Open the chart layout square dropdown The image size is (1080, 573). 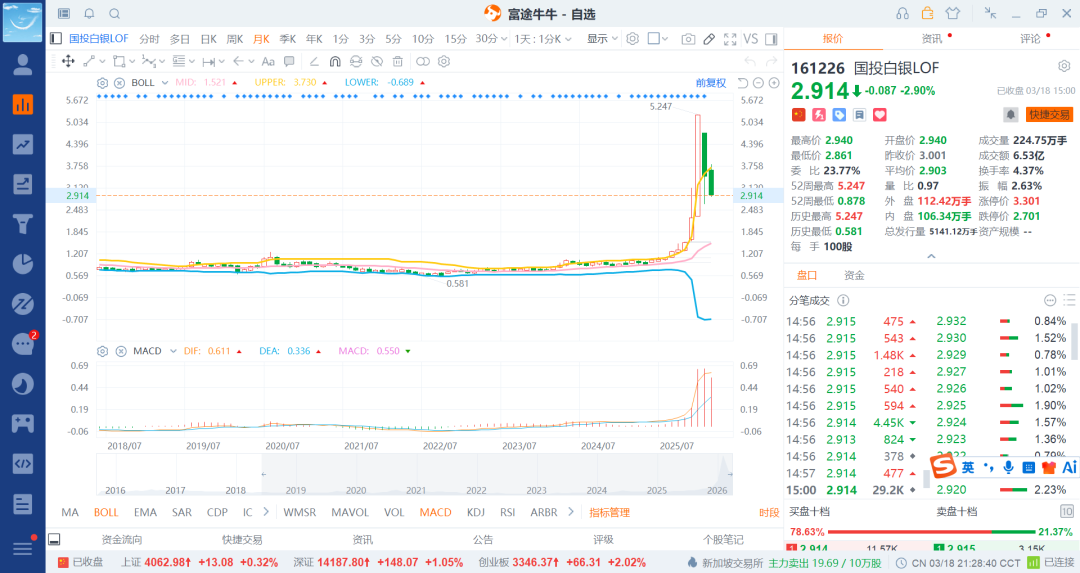pos(658,39)
